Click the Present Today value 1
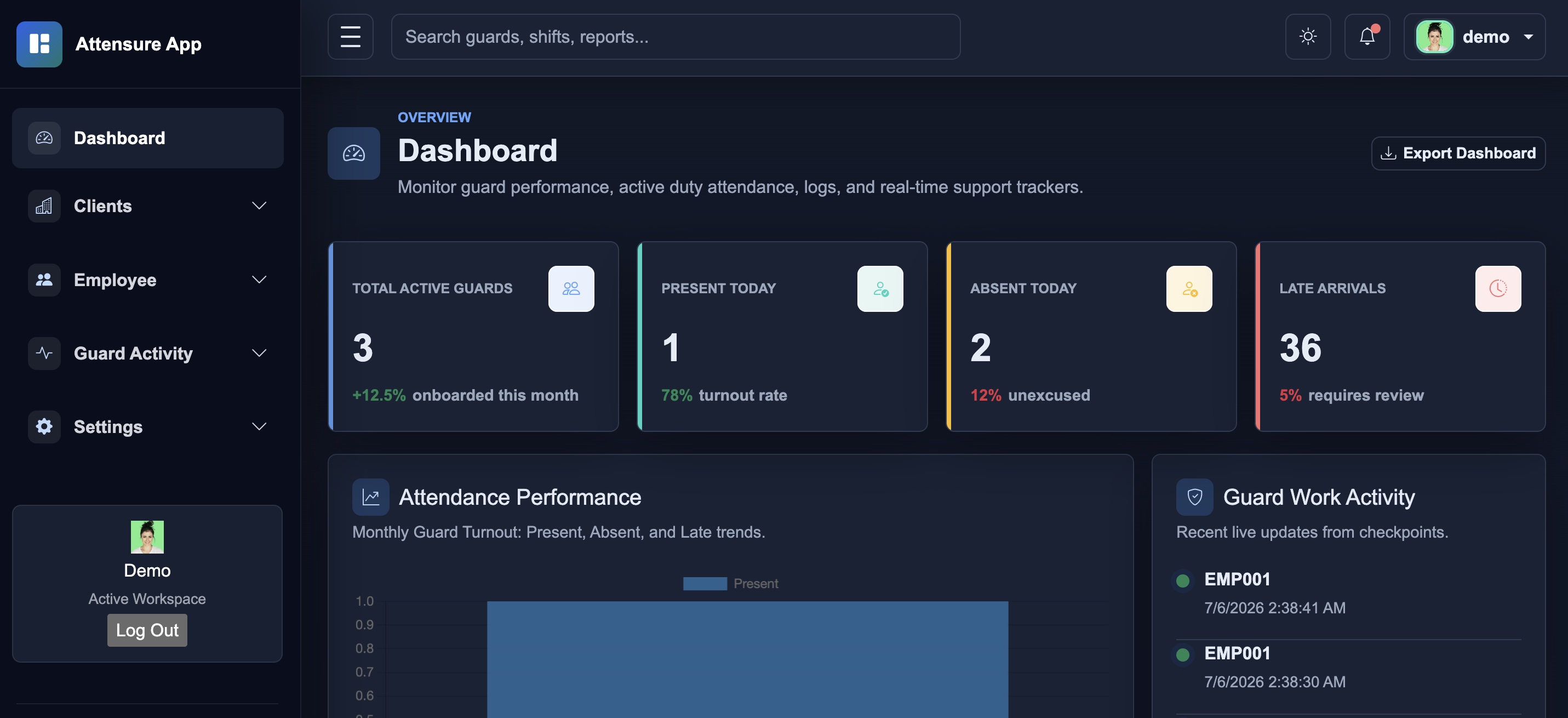 pos(671,347)
